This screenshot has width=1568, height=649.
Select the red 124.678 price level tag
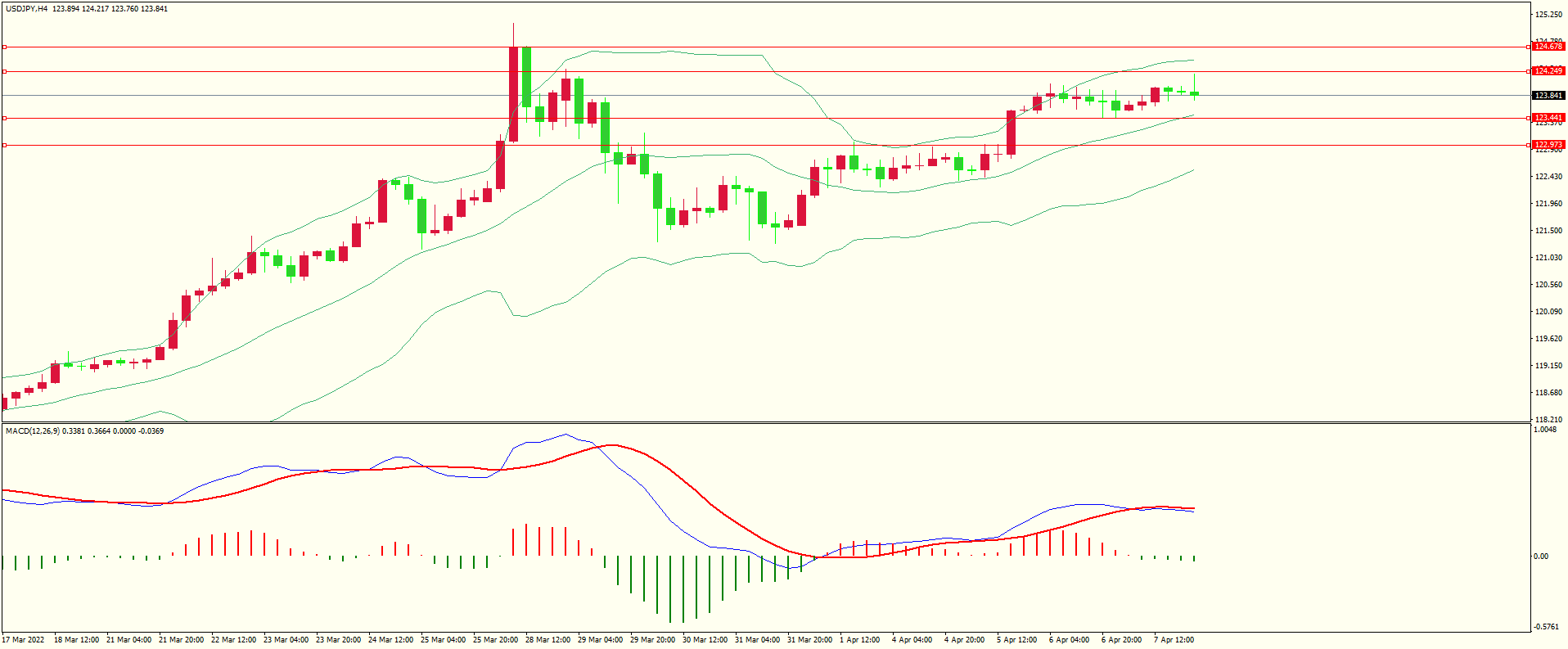[x=1548, y=47]
